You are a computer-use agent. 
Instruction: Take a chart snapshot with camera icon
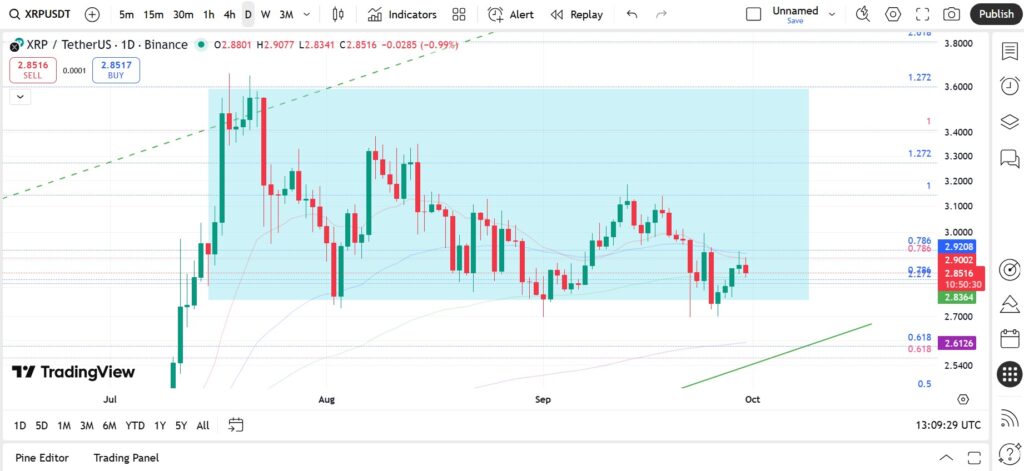[x=952, y=14]
